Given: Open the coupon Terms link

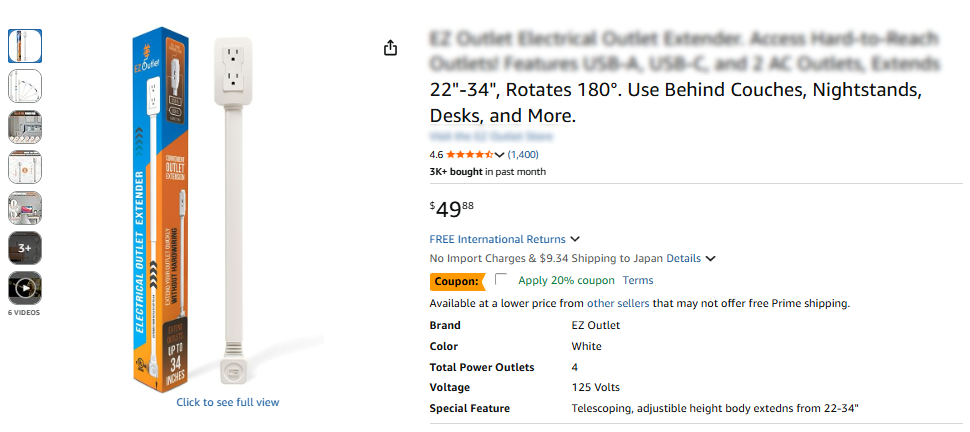Looking at the screenshot, I should (638, 281).
